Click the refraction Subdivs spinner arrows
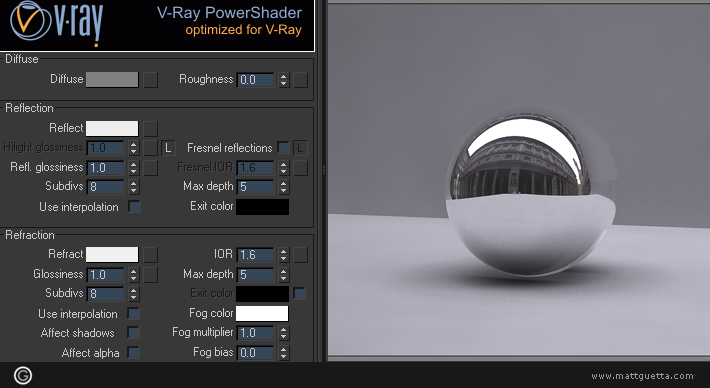Viewport: 710px width, 388px height. [x=134, y=294]
